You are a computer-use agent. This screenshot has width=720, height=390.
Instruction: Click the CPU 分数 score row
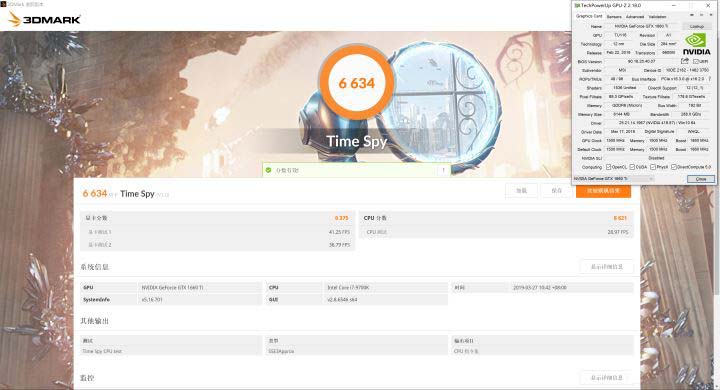pos(495,218)
